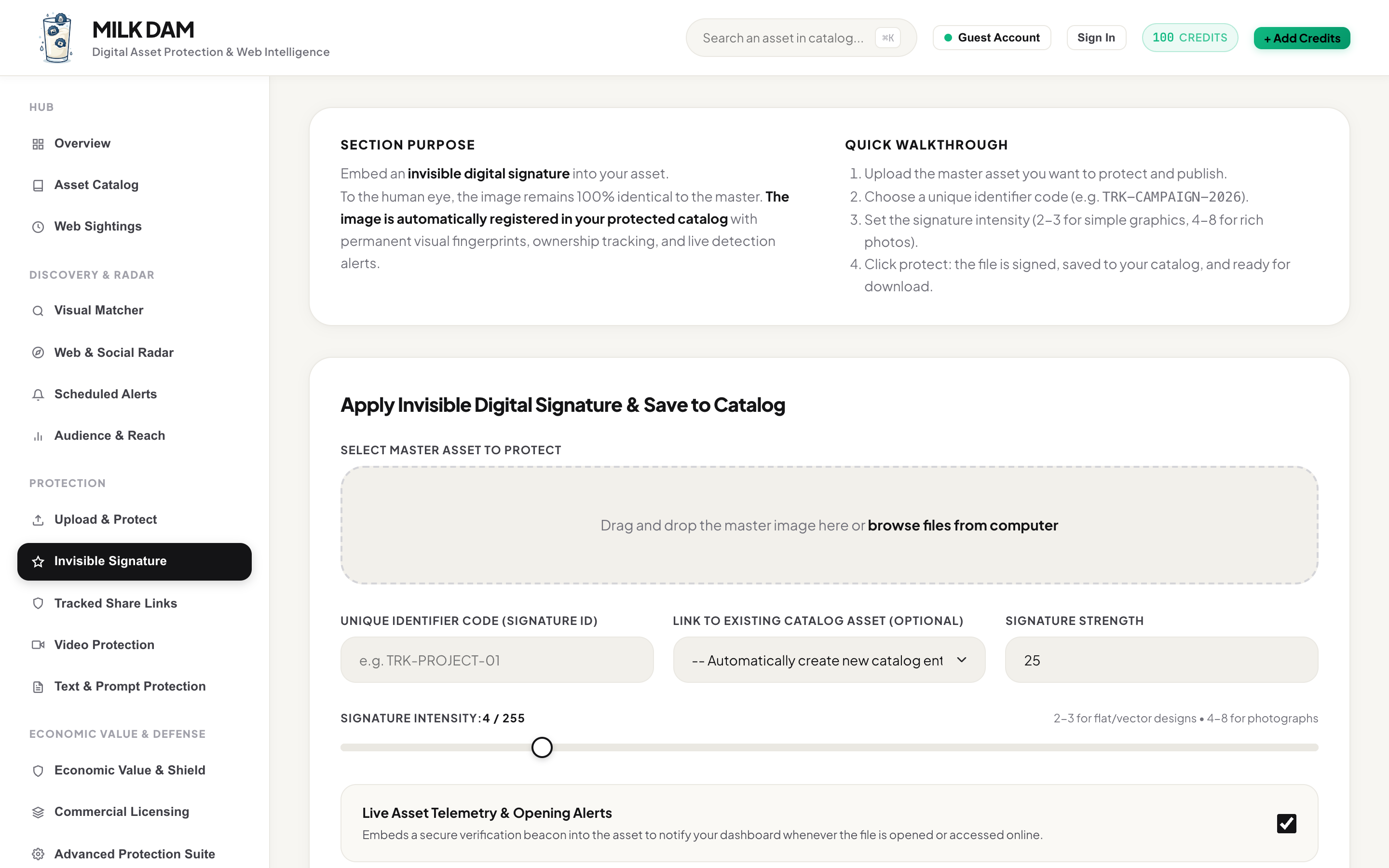Click the Upload & Protect upload icon
Image resolution: width=1389 pixels, height=868 pixels.
[38, 519]
